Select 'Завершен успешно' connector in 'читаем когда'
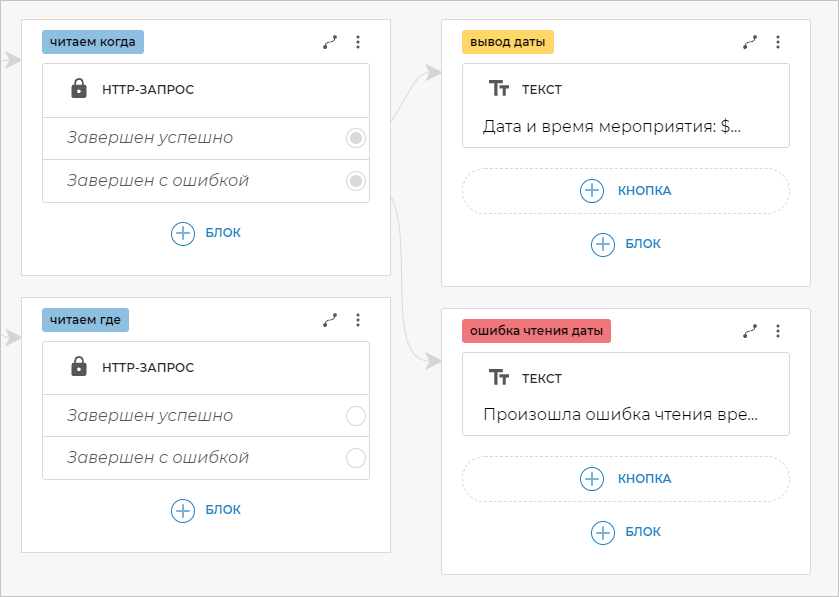839x597 pixels. (x=355, y=138)
